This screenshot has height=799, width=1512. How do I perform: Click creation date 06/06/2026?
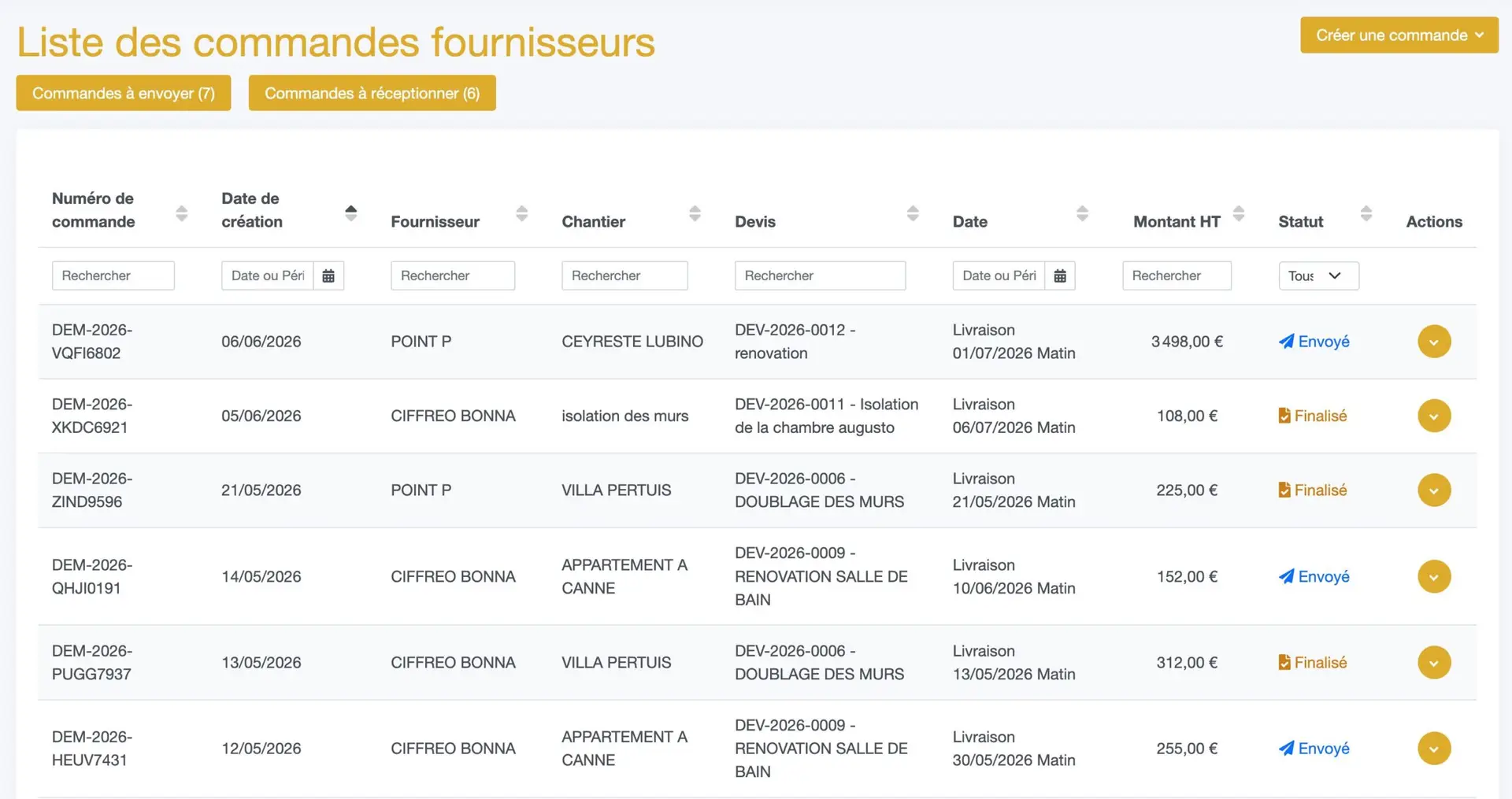point(261,342)
